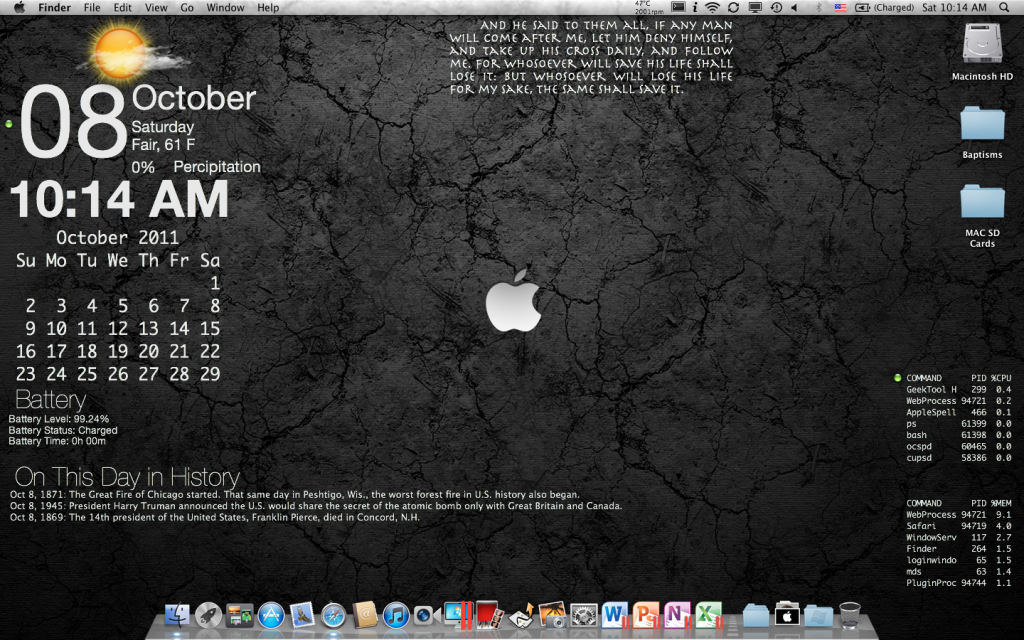Click the large 10:14 AM clock text
This screenshot has width=1024, height=640.
coord(119,199)
